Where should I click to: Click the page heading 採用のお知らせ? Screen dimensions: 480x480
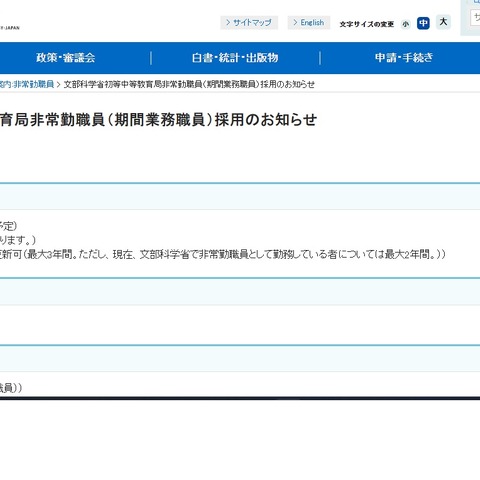click(x=266, y=120)
